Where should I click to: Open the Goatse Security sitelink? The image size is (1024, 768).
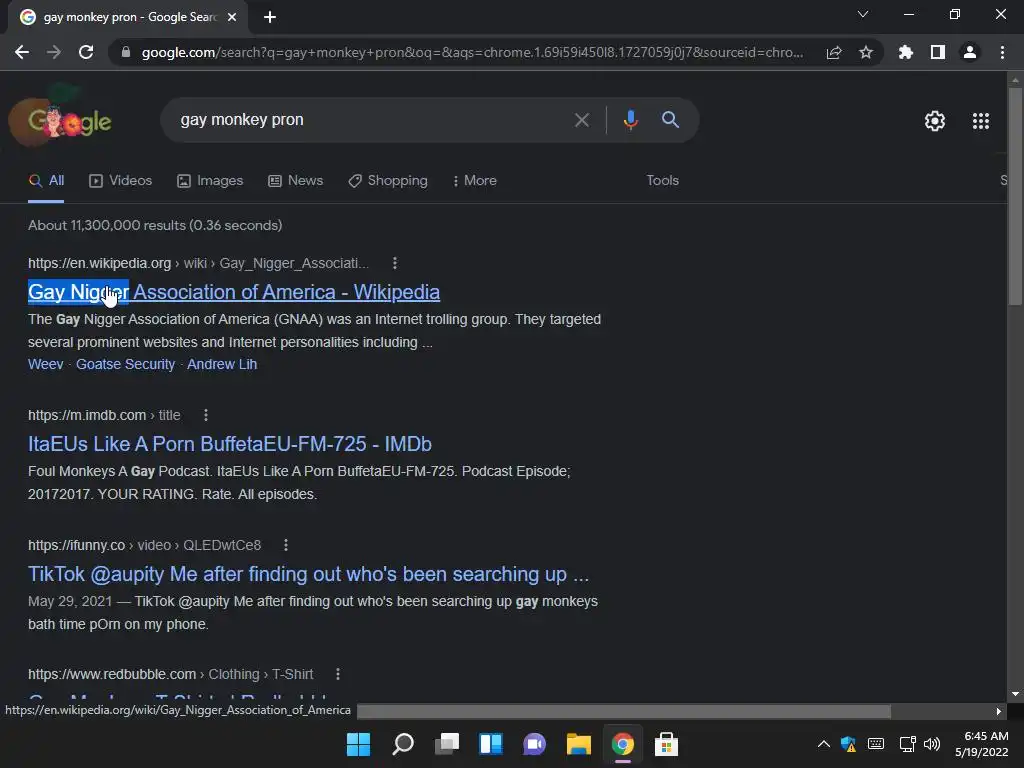point(125,364)
